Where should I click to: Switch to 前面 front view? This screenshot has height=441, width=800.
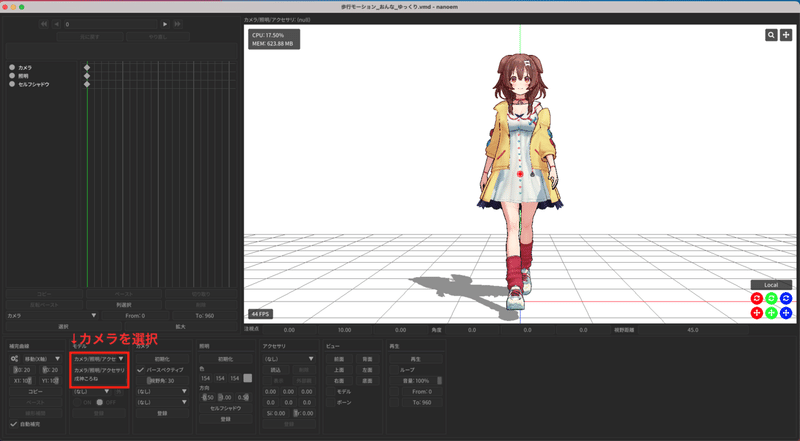(x=339, y=359)
